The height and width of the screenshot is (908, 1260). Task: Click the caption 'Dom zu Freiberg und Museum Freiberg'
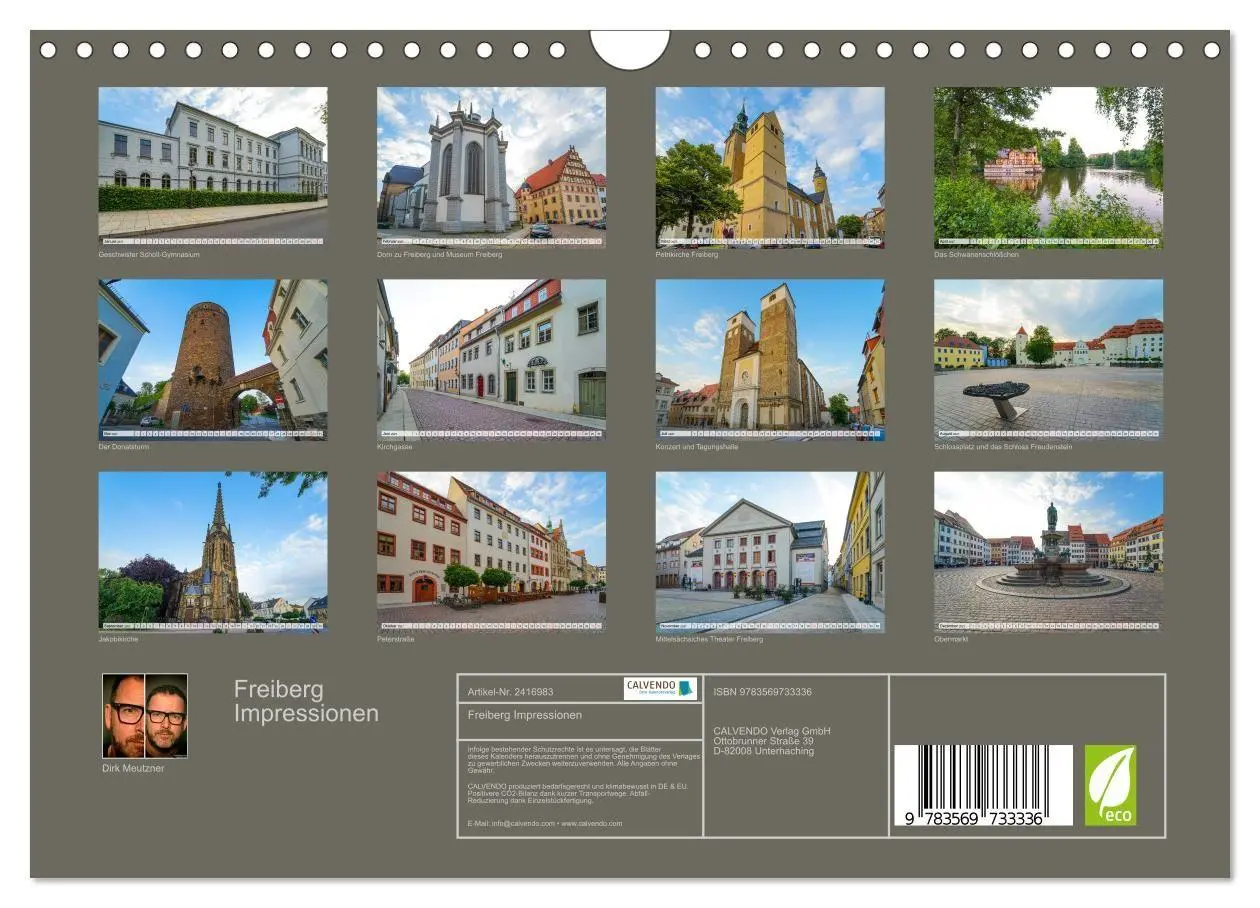[x=439, y=254]
